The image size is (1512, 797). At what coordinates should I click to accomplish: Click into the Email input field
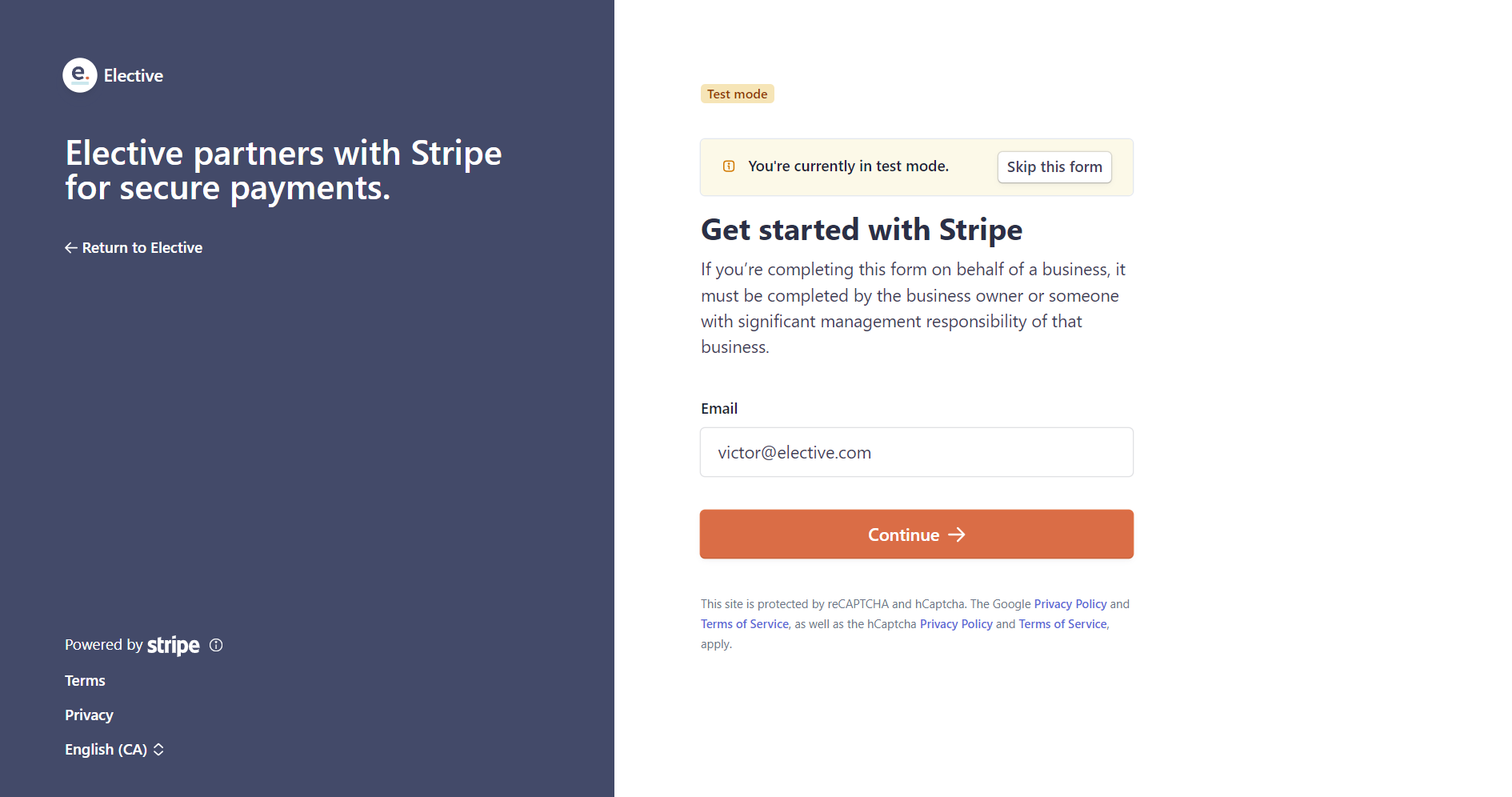tap(917, 452)
